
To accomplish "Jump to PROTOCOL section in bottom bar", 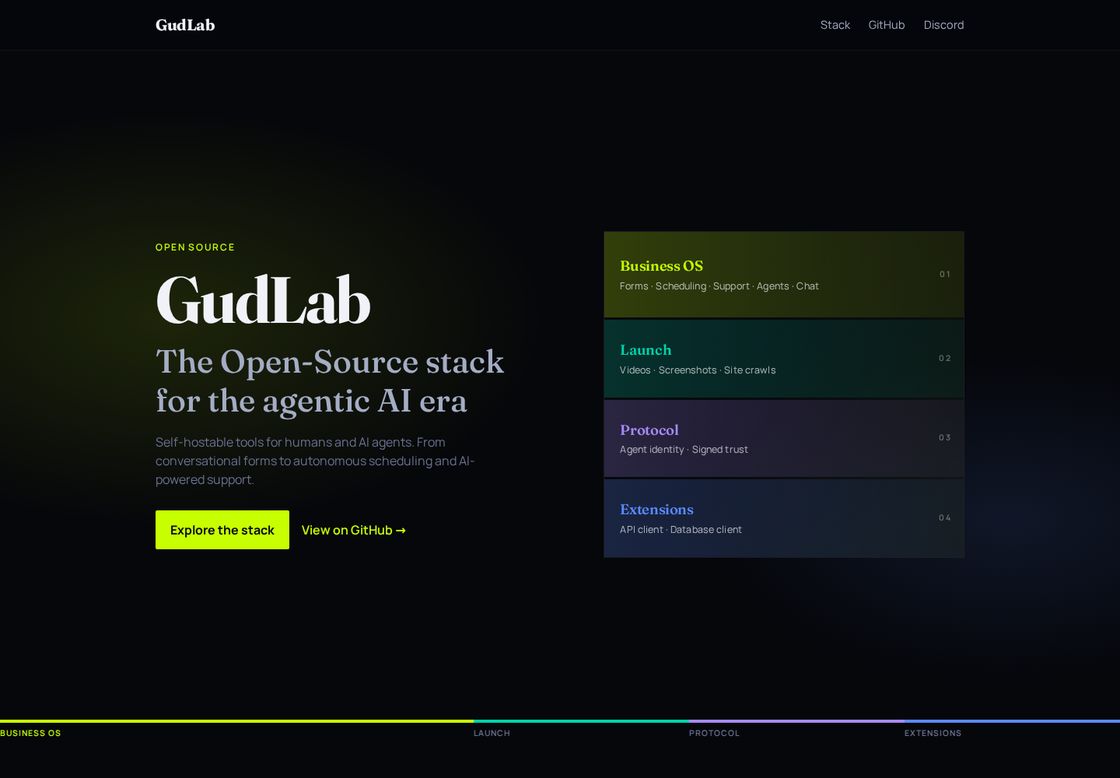I will coord(714,733).
